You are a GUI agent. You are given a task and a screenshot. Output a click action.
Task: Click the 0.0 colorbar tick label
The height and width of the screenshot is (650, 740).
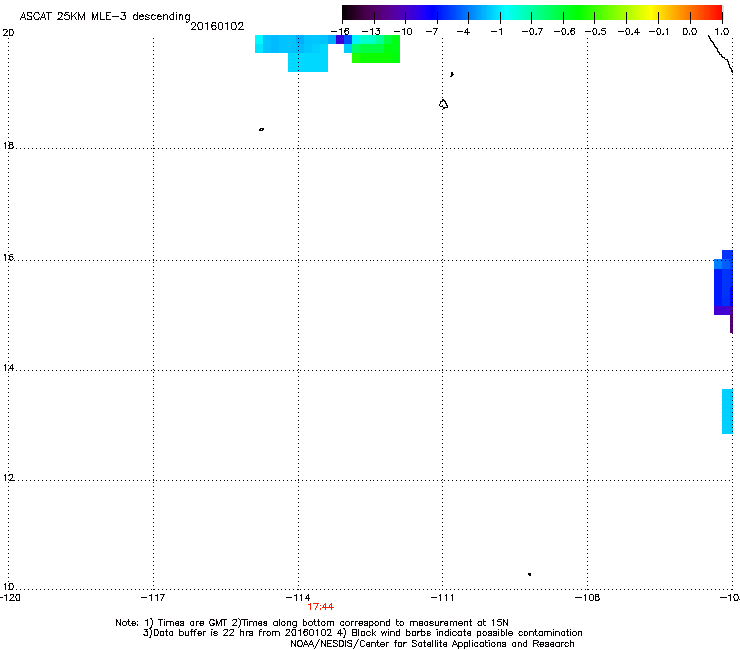[x=690, y=32]
